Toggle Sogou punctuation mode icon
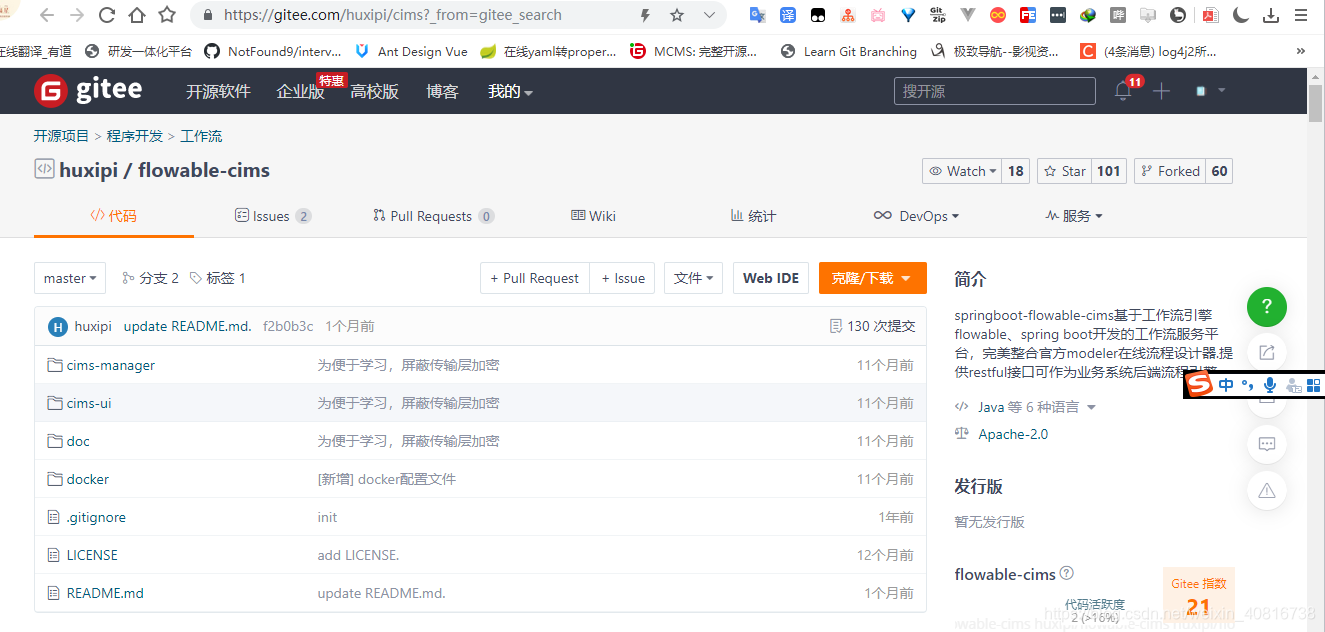 click(1247, 385)
